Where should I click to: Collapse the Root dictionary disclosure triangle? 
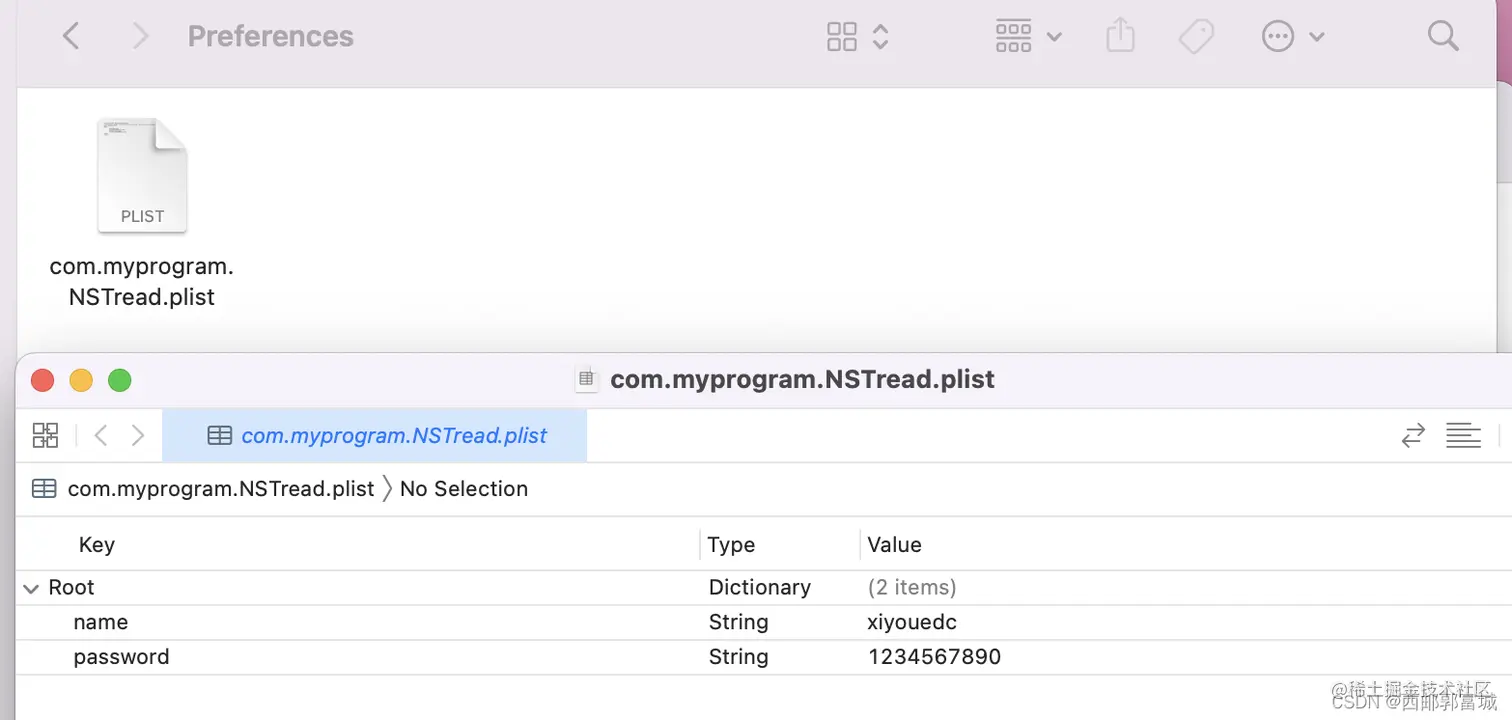(x=31, y=588)
